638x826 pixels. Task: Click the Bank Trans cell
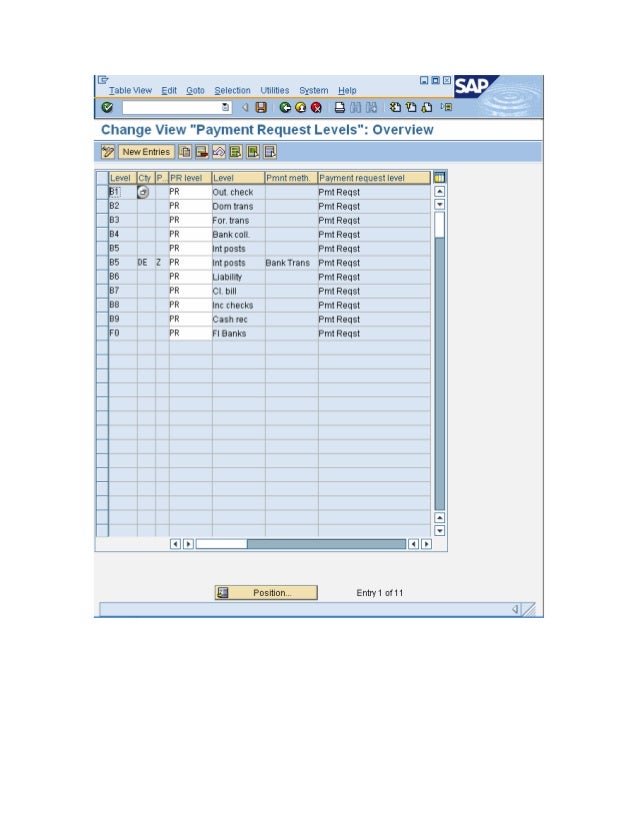pos(291,263)
